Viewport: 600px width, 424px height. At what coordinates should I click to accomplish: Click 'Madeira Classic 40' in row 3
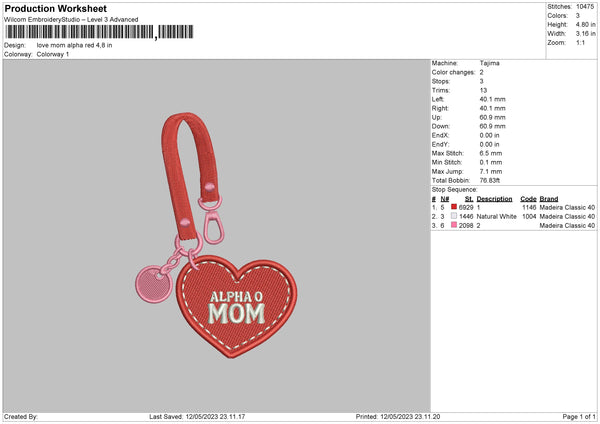[x=567, y=226]
